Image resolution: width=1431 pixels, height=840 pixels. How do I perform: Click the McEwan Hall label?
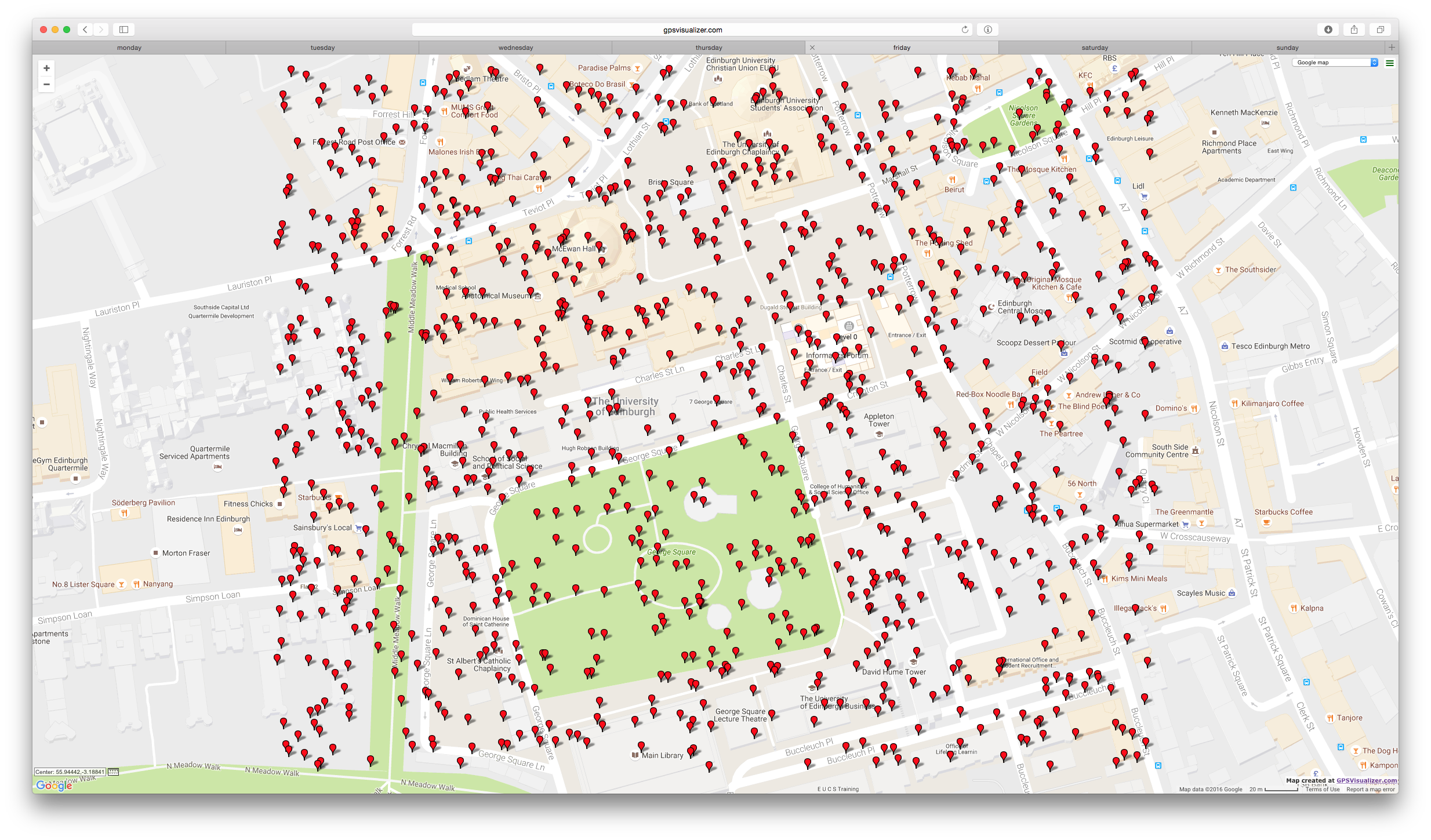pyautogui.click(x=573, y=249)
